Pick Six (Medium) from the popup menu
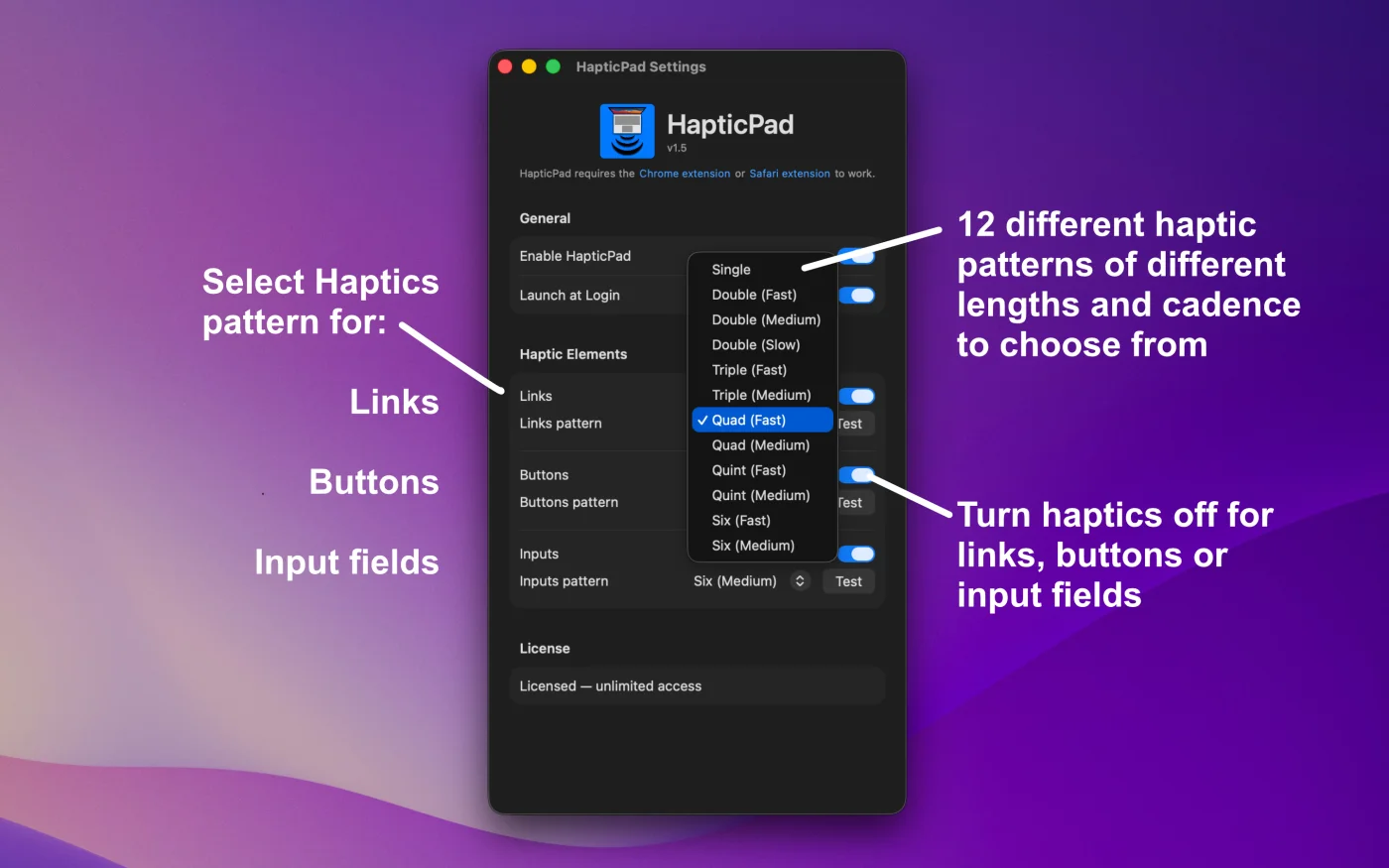 pos(763,546)
